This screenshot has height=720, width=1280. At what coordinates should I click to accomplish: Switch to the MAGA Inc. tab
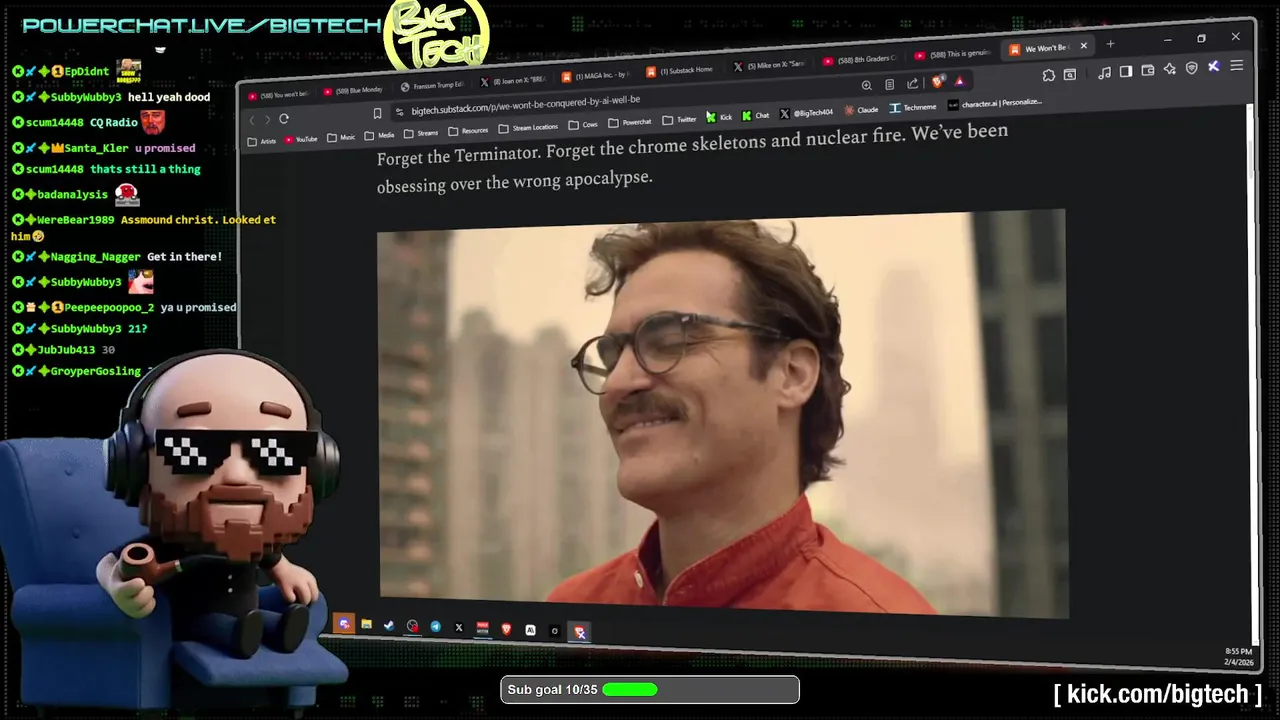[x=597, y=75]
